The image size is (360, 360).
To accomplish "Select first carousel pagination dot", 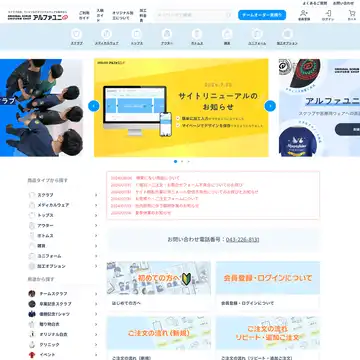I will pyautogui.click(x=175, y=161).
